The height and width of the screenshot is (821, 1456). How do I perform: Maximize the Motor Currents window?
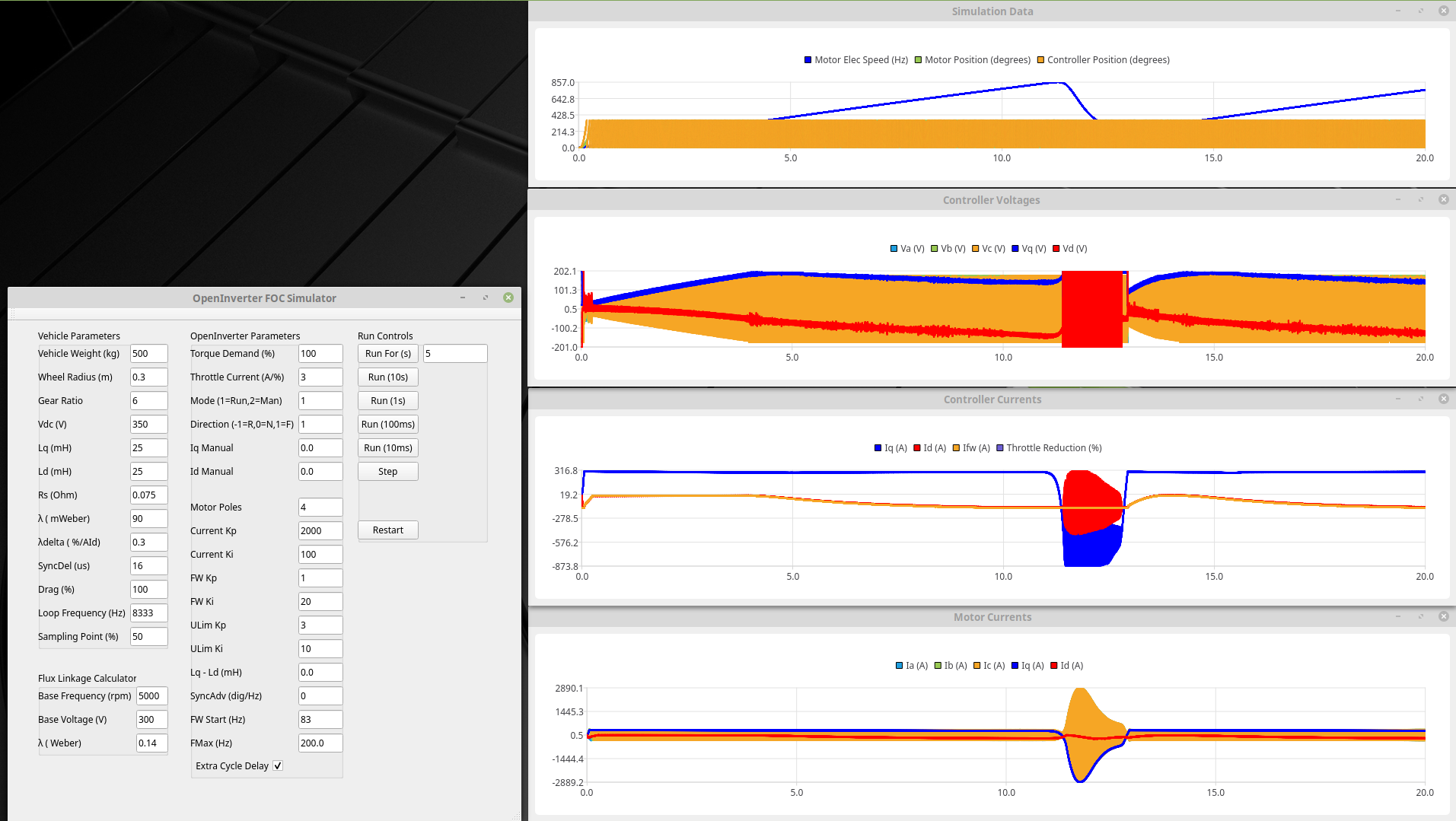click(1420, 616)
